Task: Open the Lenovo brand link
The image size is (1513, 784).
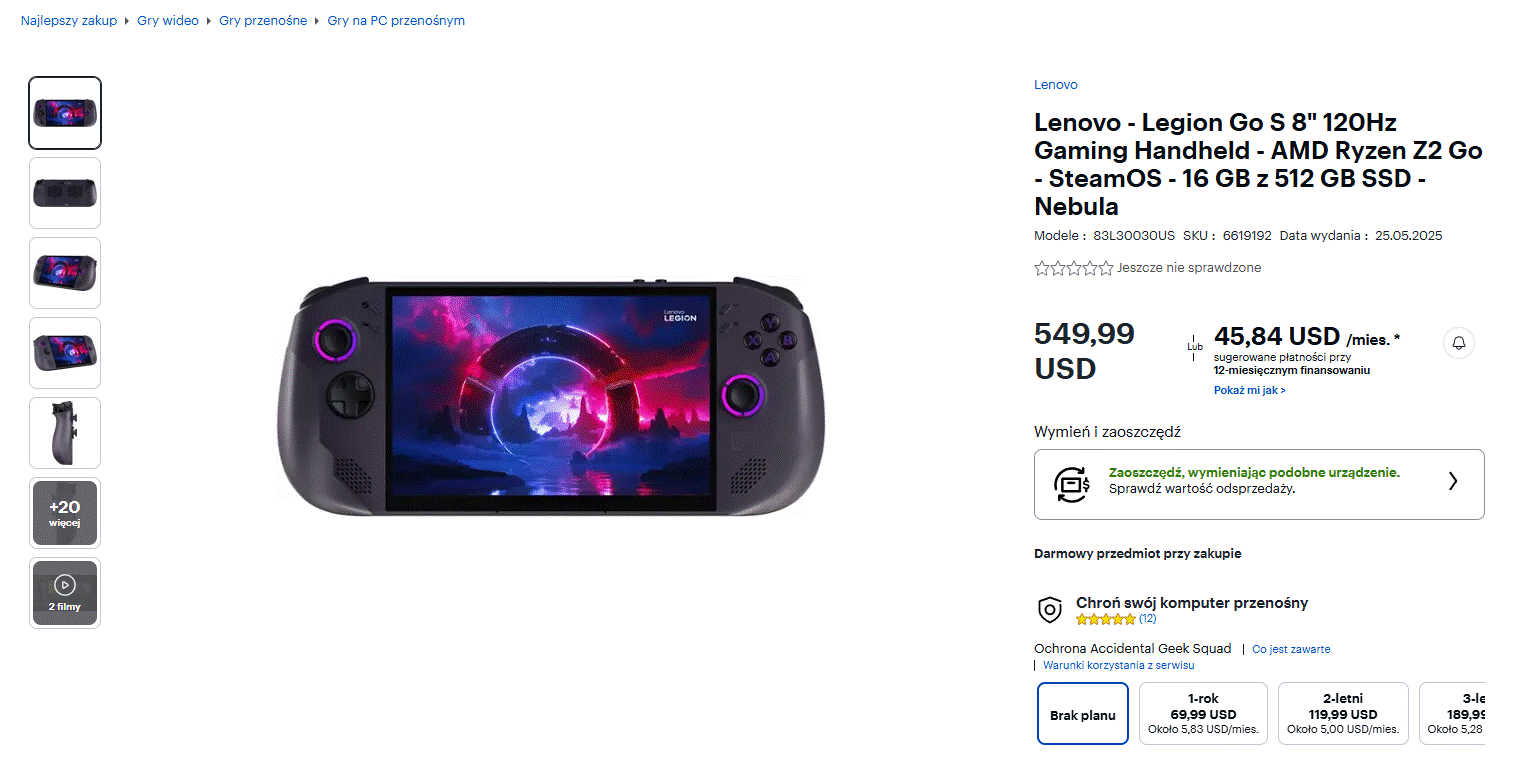Action: pos(1055,85)
